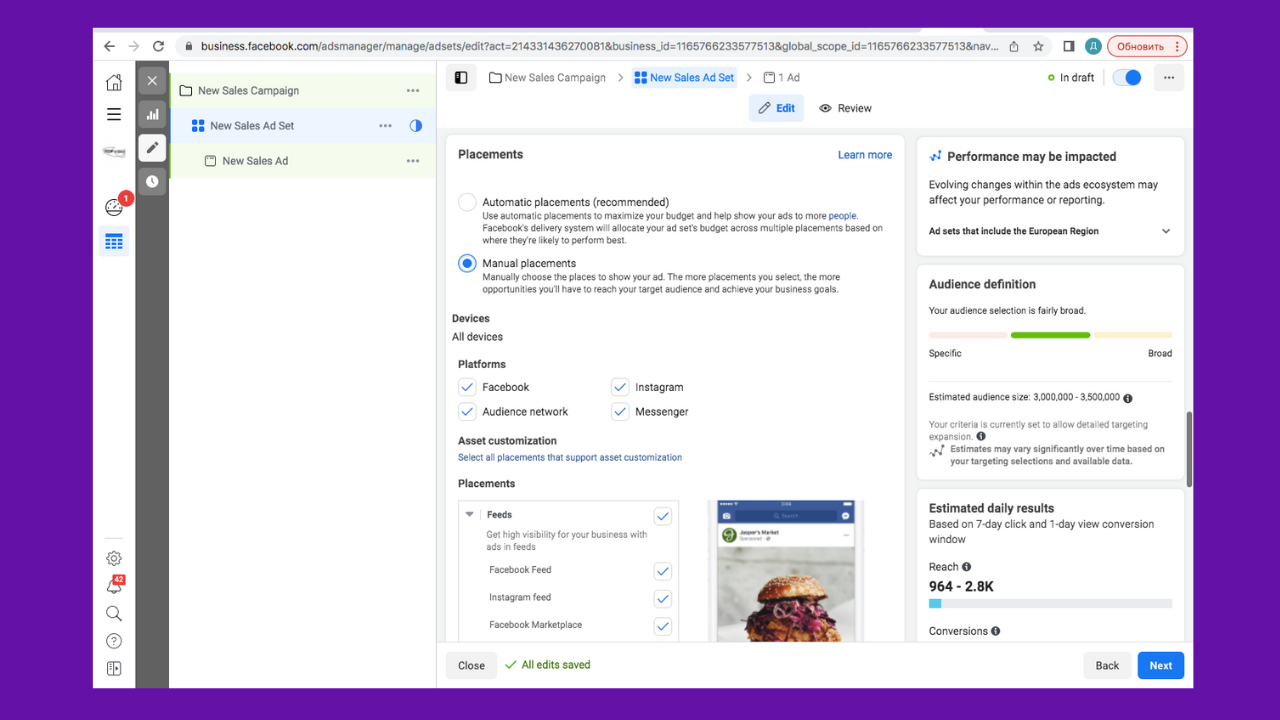Image resolution: width=1280 pixels, height=720 pixels.
Task: Click the half-circle status icon on New Sales Ad Set
Action: pos(416,126)
